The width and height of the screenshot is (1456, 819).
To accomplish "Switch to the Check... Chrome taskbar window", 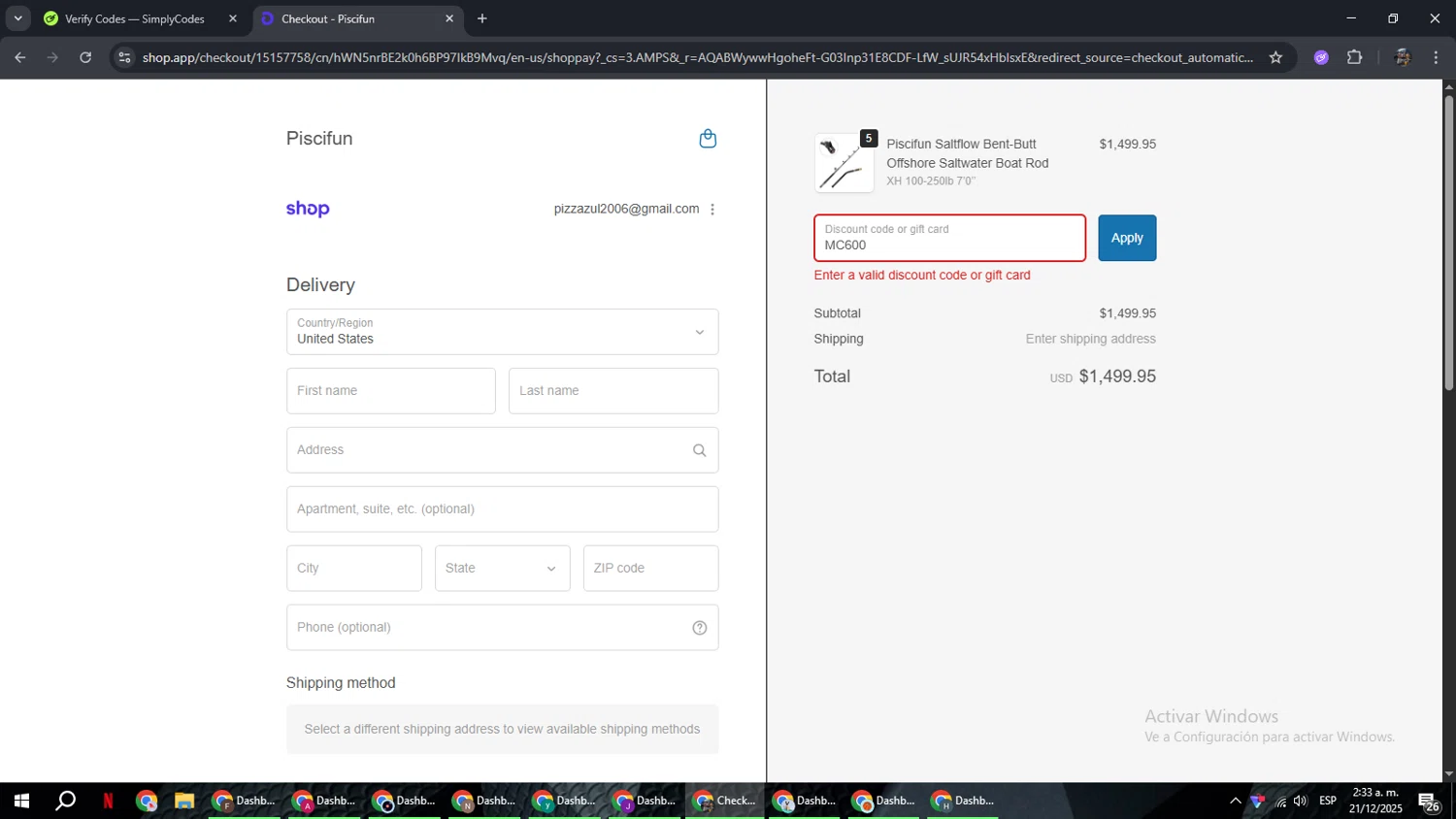I will tap(724, 801).
